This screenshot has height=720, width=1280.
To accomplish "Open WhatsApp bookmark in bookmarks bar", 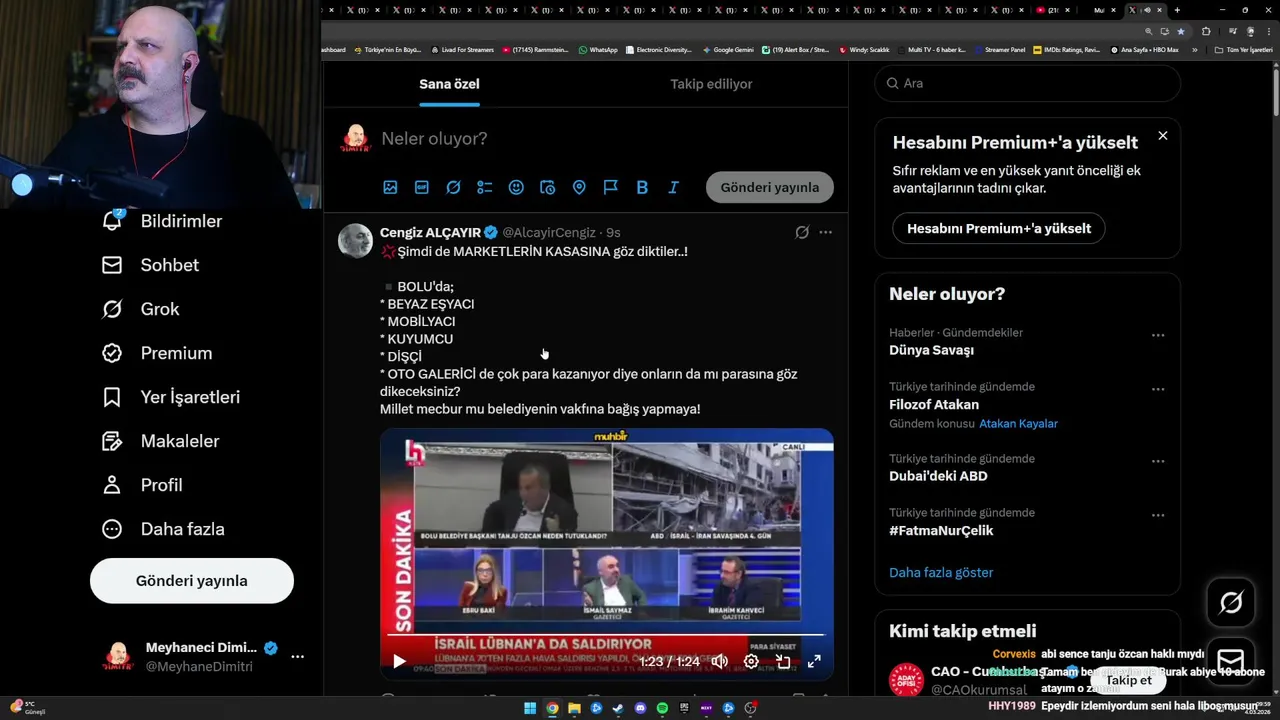I will 598,49.
